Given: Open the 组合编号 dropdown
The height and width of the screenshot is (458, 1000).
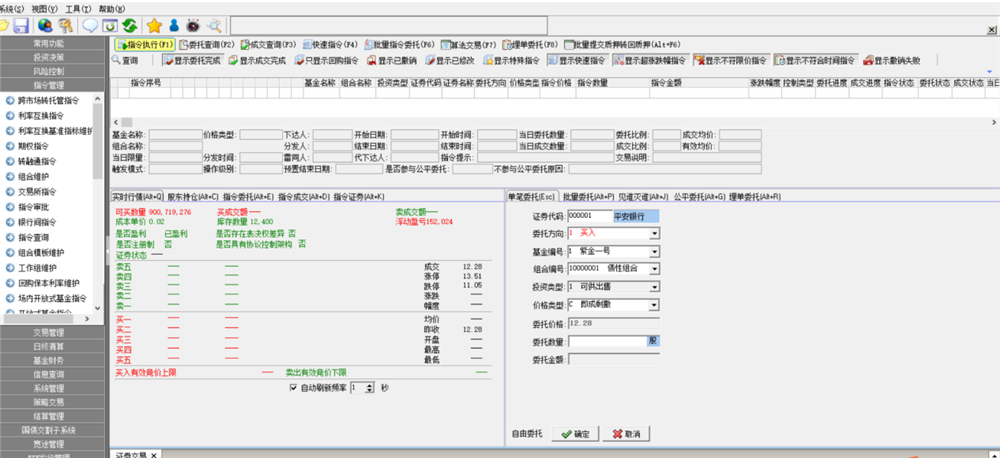Looking at the screenshot, I should [654, 269].
